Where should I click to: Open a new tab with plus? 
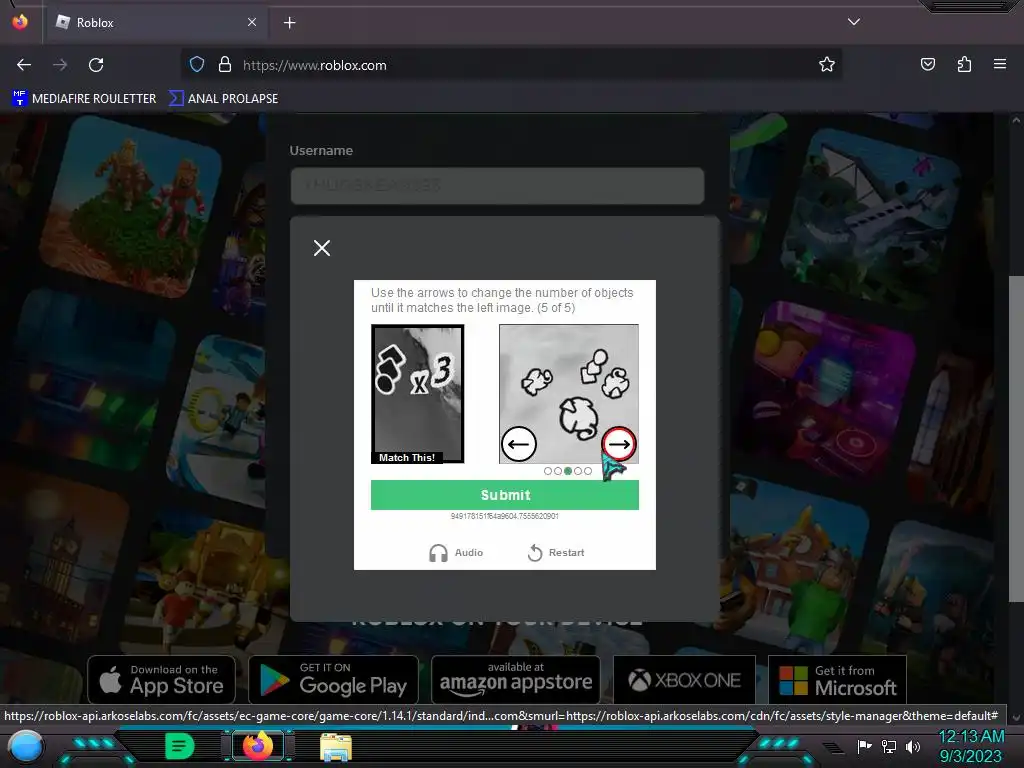289,23
